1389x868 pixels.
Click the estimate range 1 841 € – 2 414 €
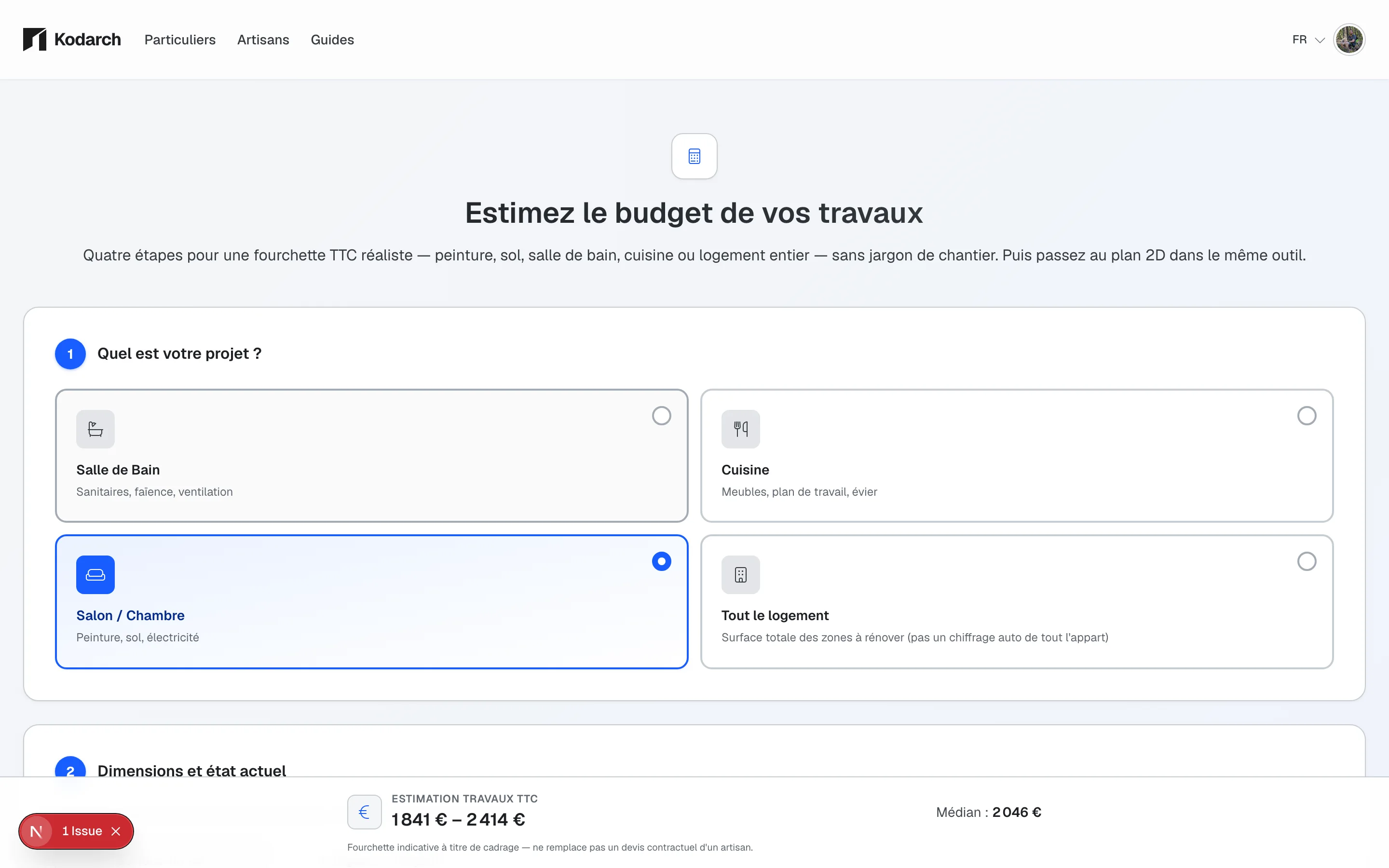pos(458,820)
